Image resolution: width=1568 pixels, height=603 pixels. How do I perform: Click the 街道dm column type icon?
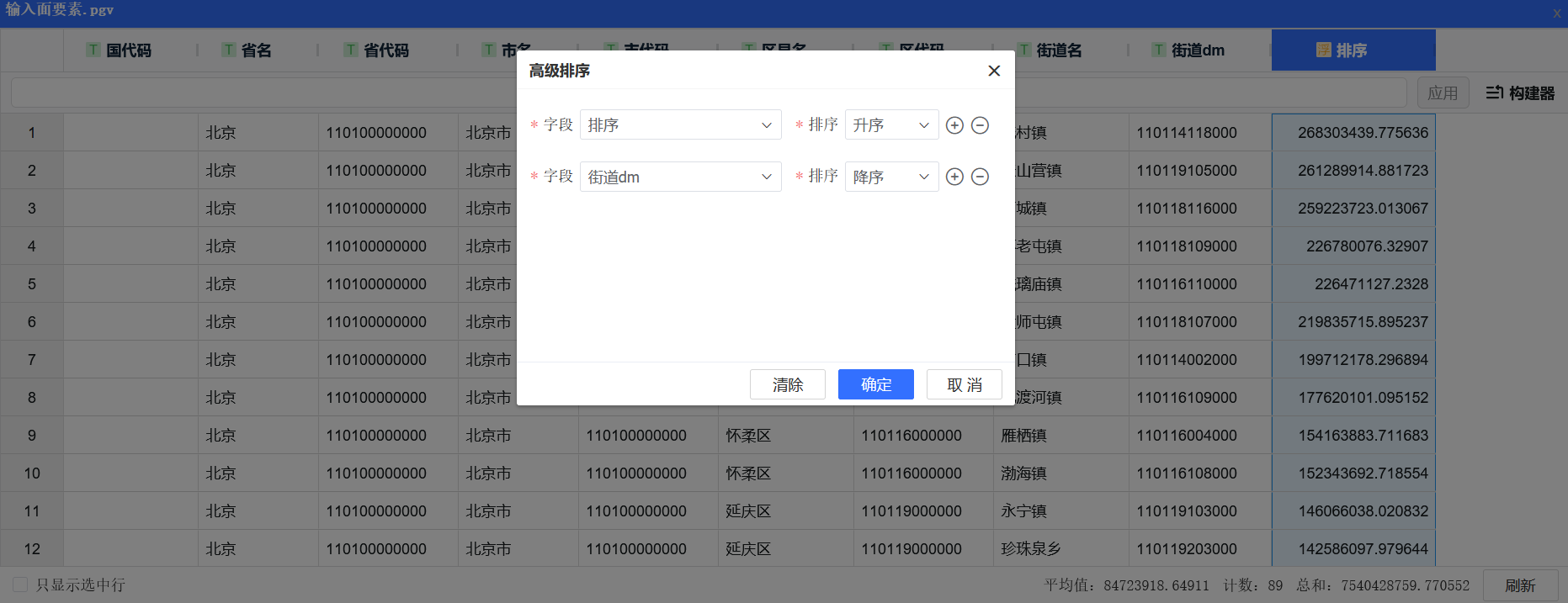(x=1159, y=50)
